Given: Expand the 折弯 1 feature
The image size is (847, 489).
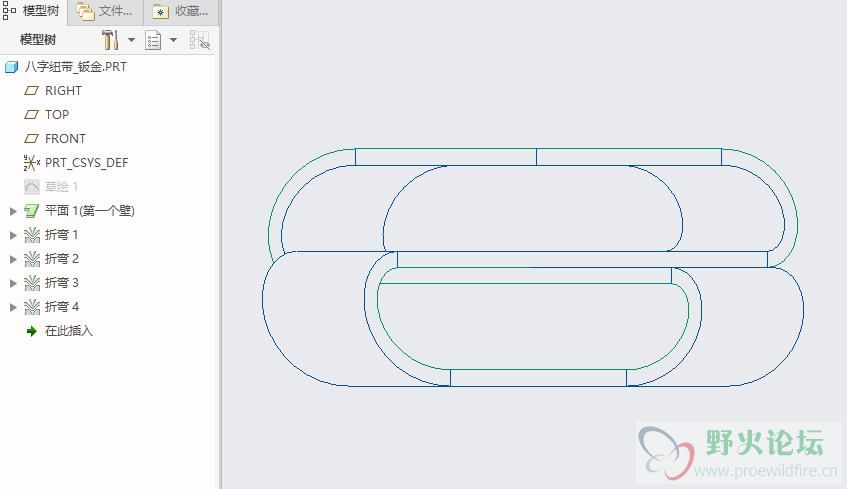Looking at the screenshot, I should (x=14, y=235).
